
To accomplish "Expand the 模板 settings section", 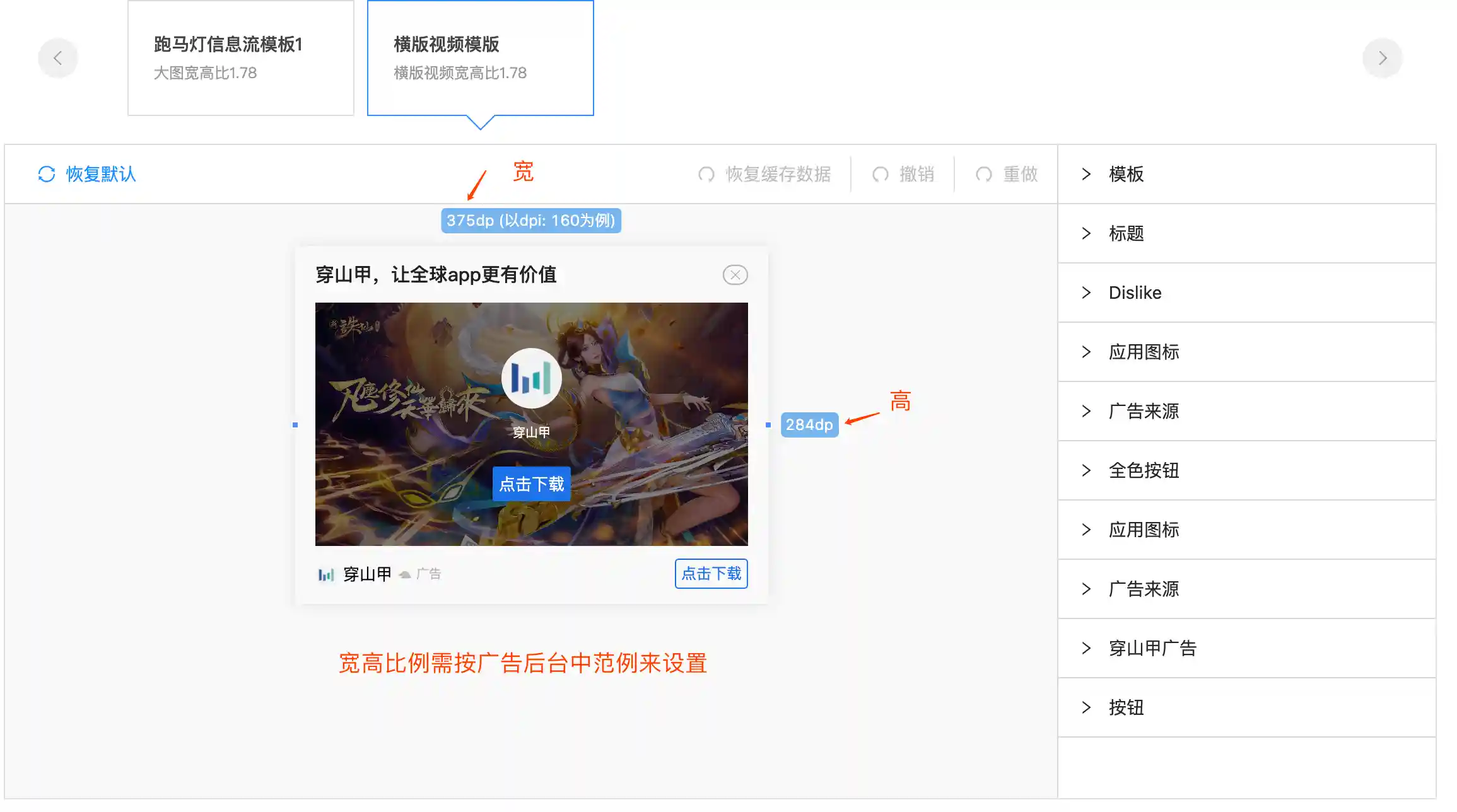I will [1126, 174].
